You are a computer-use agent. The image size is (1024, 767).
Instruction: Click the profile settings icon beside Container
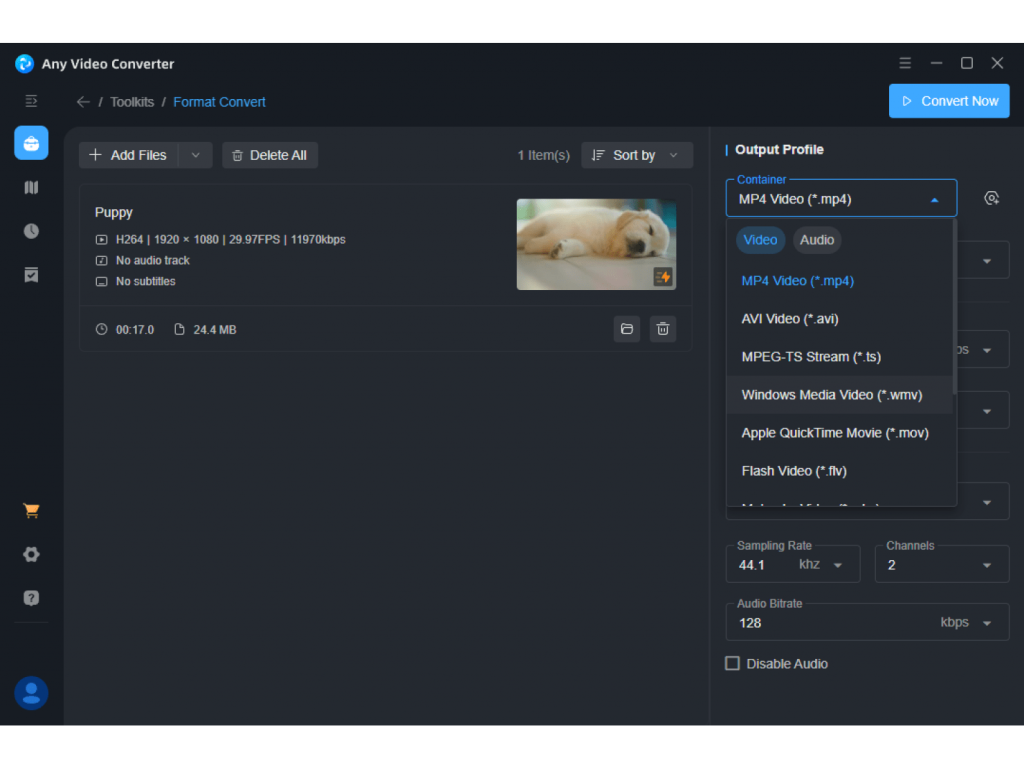[x=991, y=199]
